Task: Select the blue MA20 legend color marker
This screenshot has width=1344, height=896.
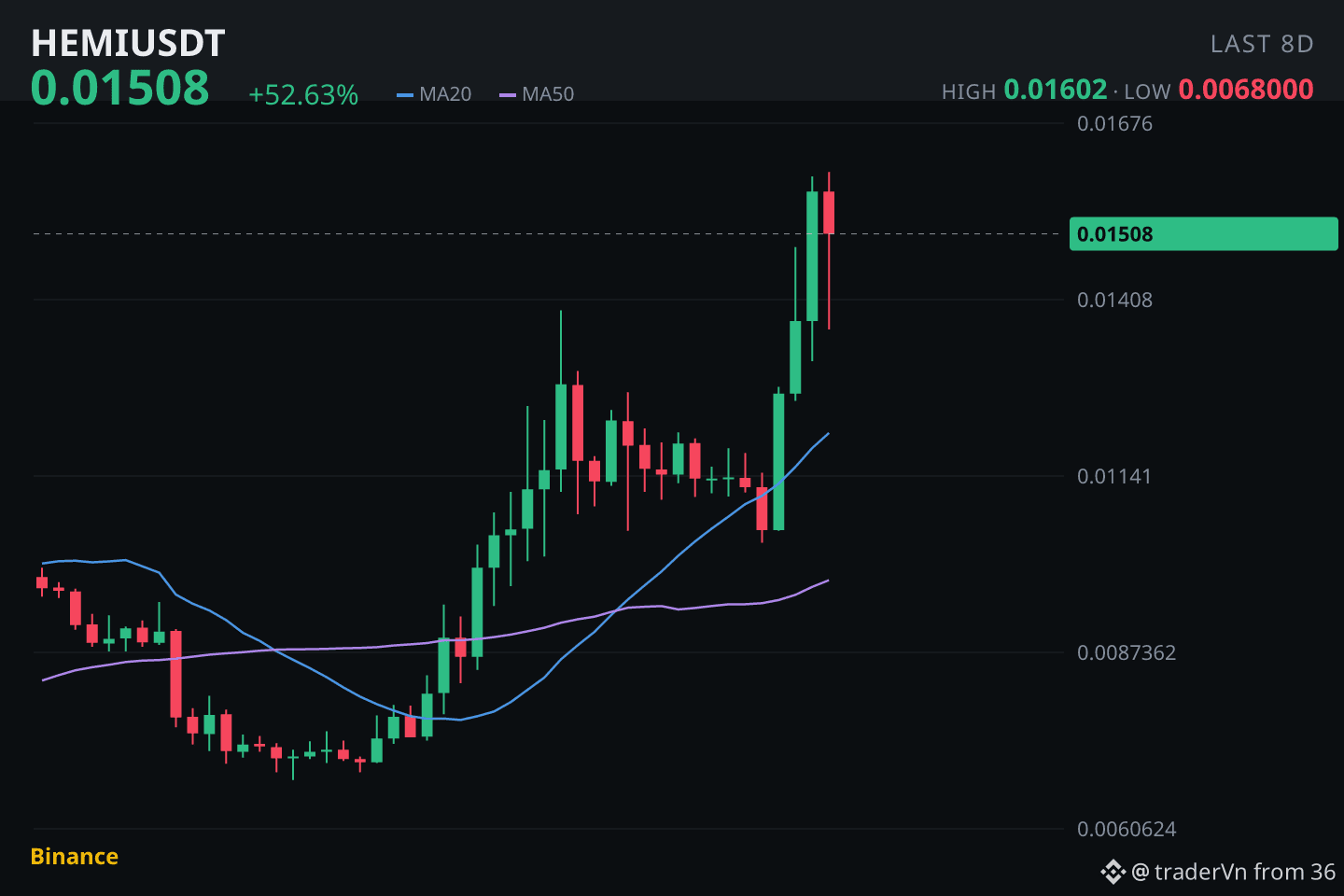Action: pos(405,94)
